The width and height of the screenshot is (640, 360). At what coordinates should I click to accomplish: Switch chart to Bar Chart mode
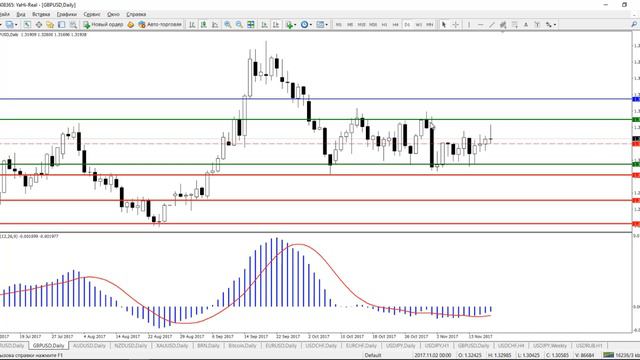[x=192, y=24]
